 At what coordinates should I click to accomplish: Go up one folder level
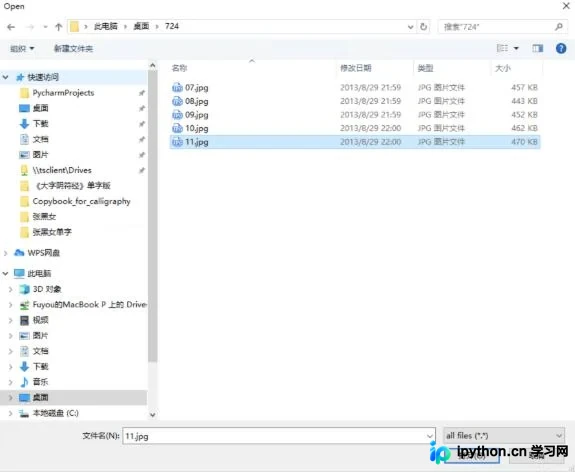point(58,27)
